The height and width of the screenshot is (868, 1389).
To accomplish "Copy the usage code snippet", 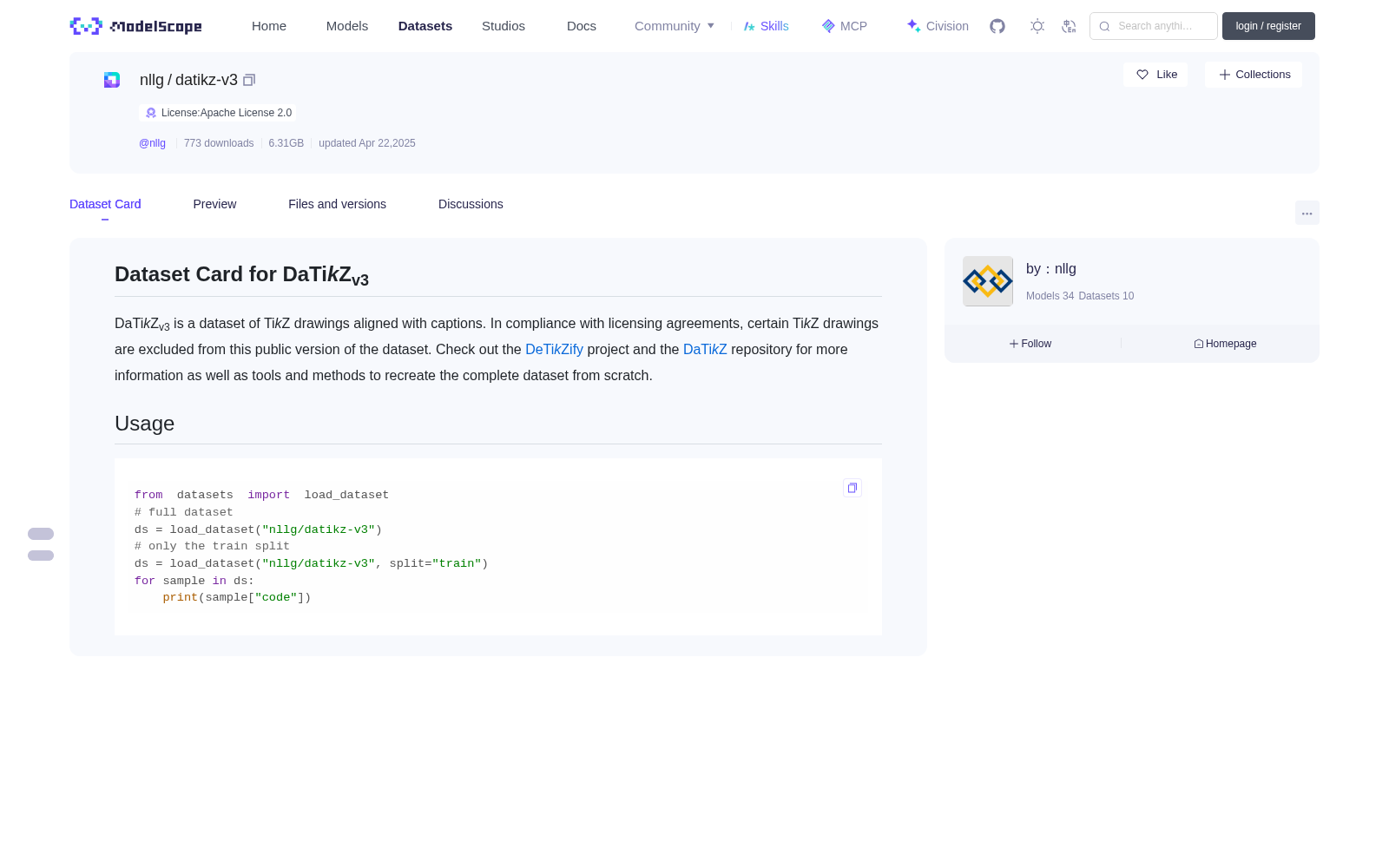I will [x=852, y=488].
